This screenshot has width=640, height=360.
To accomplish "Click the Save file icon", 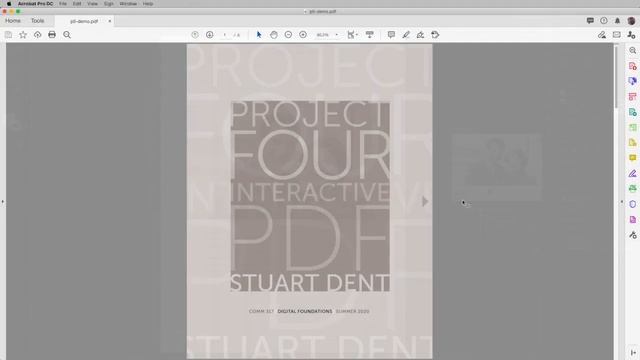I will click(8, 35).
